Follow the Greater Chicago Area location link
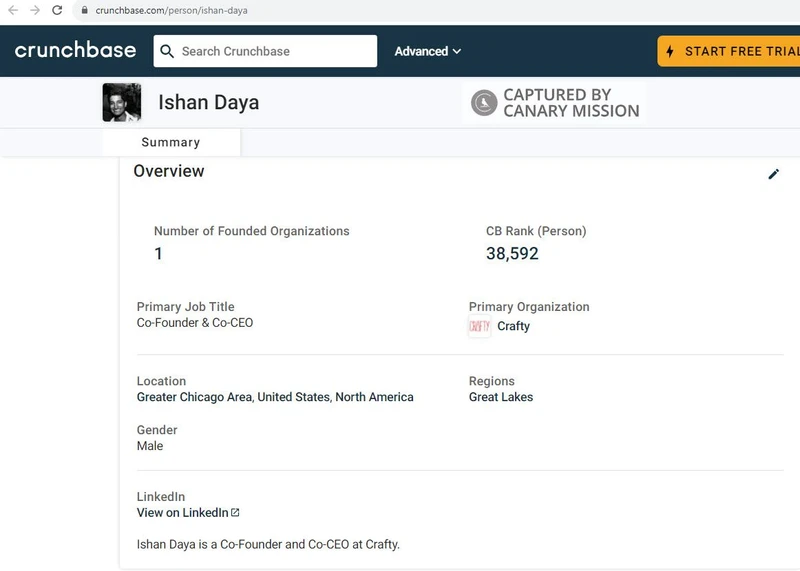Image resolution: width=800 pixels, height=571 pixels. pos(194,397)
